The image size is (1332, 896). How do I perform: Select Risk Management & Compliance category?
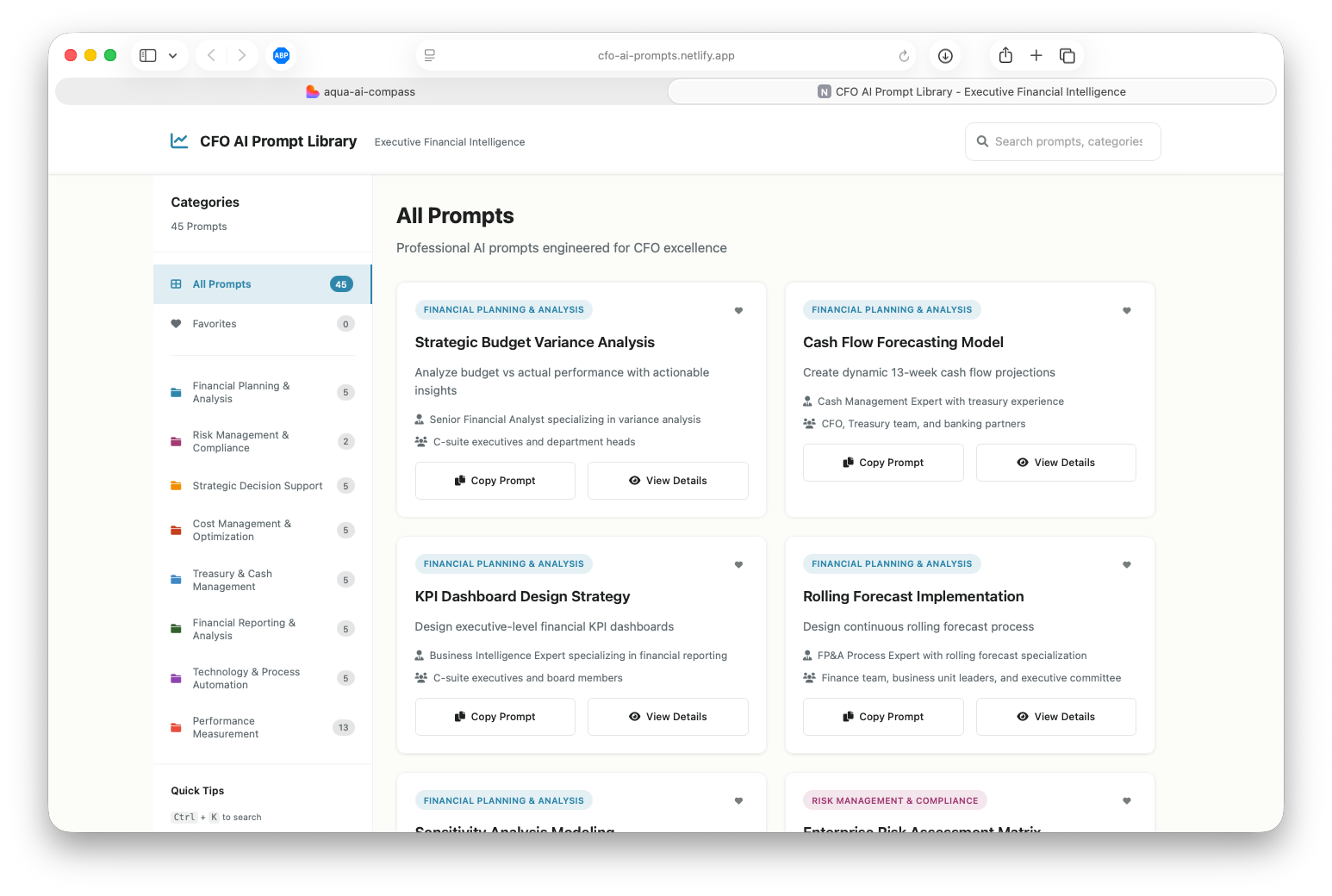[x=262, y=441]
